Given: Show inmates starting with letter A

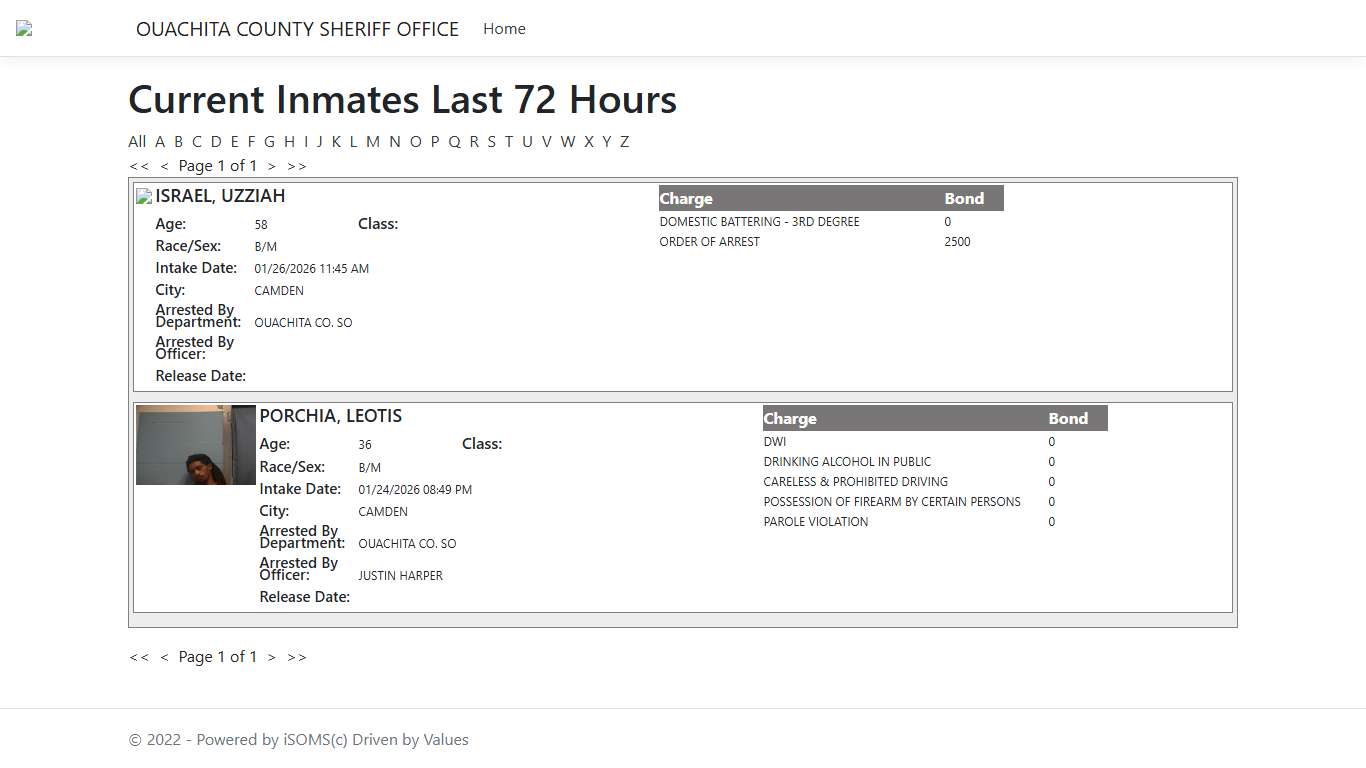Looking at the screenshot, I should (x=160, y=142).
